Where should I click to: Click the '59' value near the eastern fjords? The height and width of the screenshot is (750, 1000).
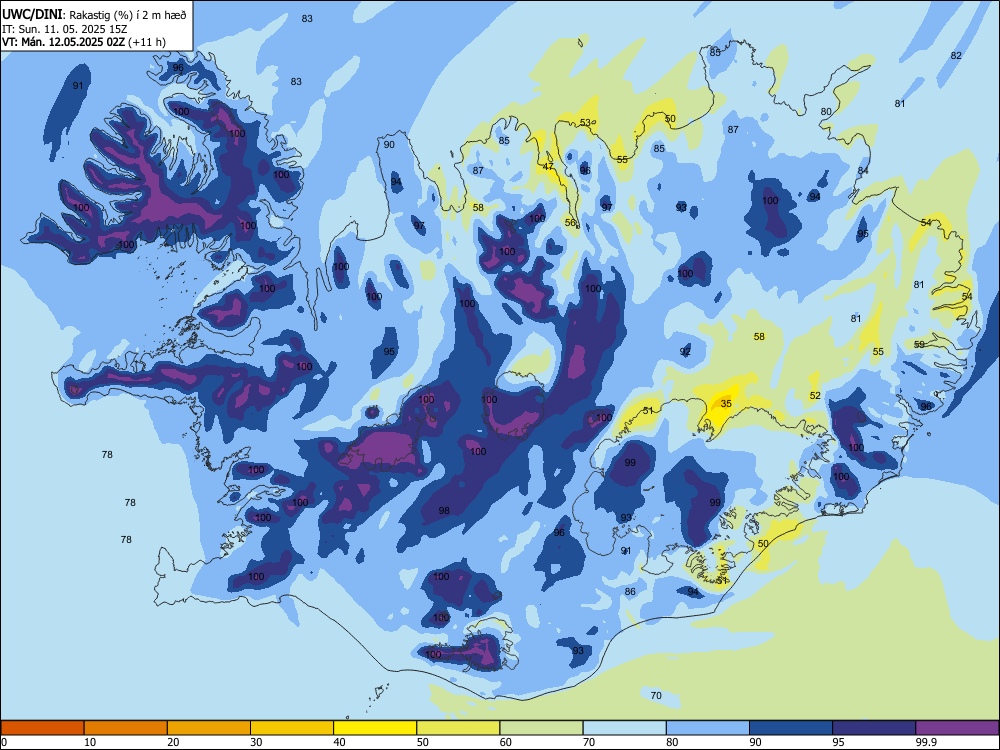[x=919, y=344]
